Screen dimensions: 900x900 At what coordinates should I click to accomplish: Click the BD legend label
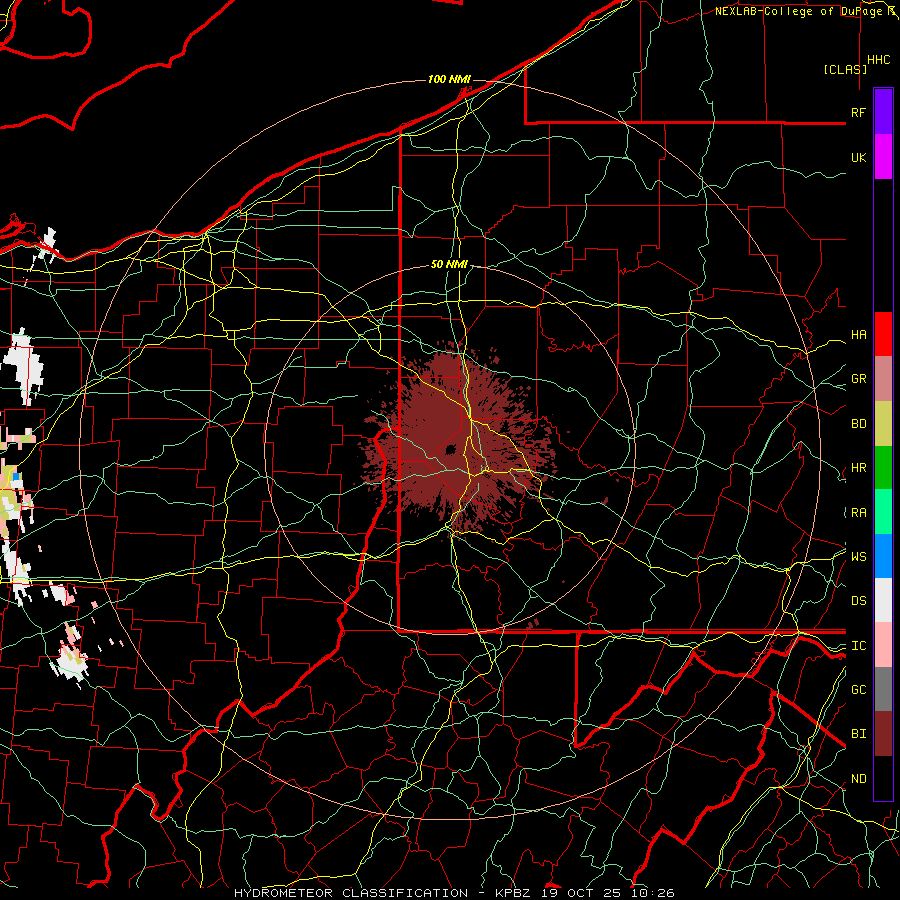tap(858, 424)
